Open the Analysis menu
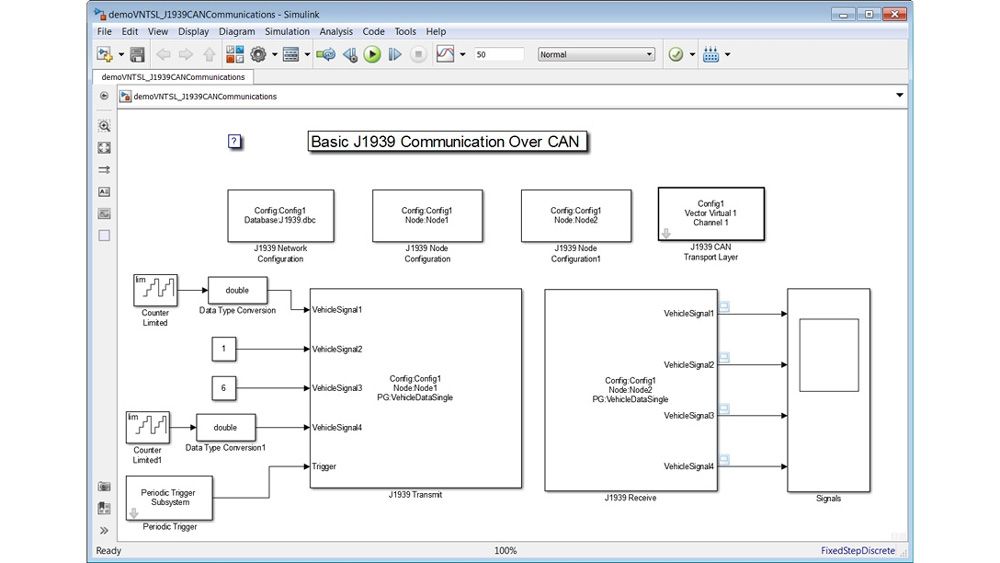1000x563 pixels. click(x=336, y=32)
